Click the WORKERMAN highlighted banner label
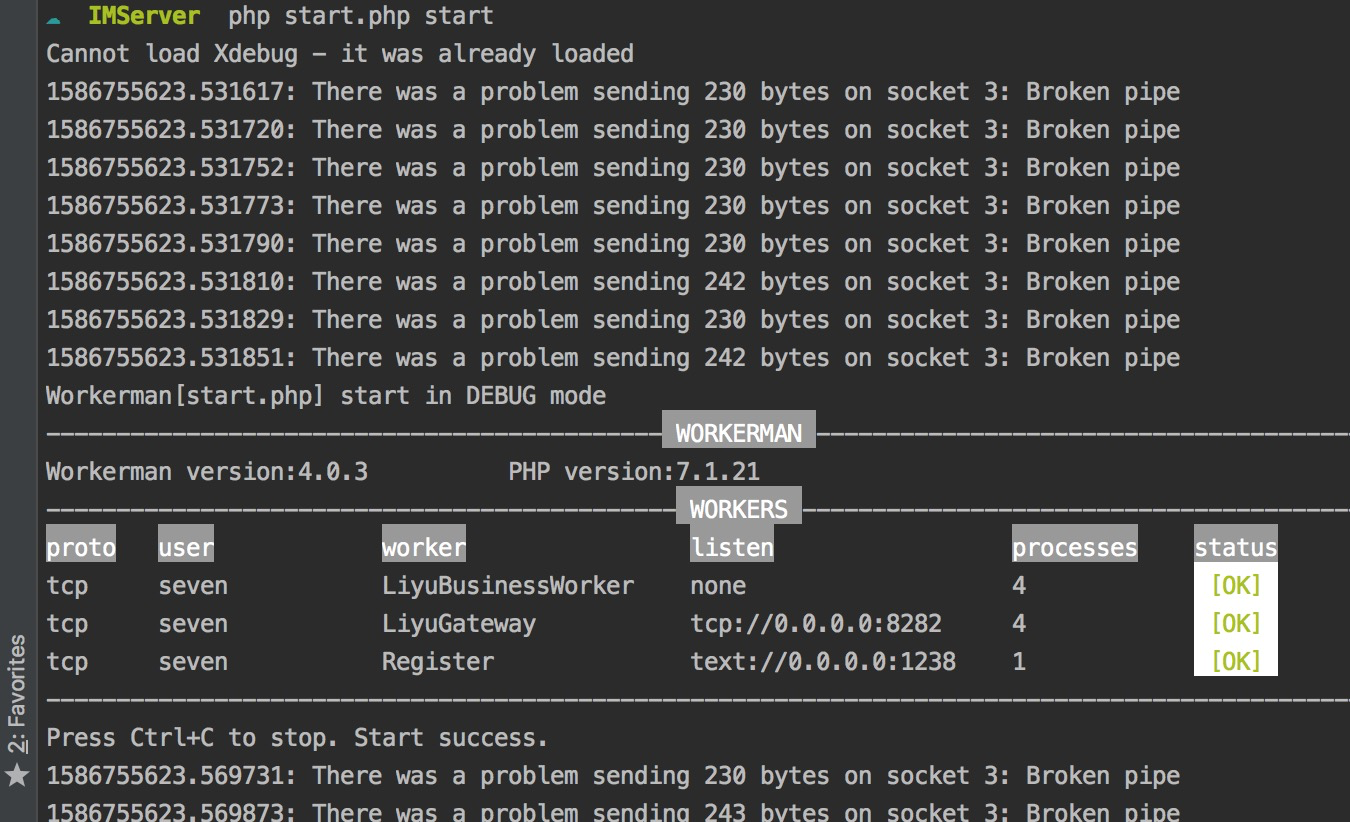 click(738, 433)
